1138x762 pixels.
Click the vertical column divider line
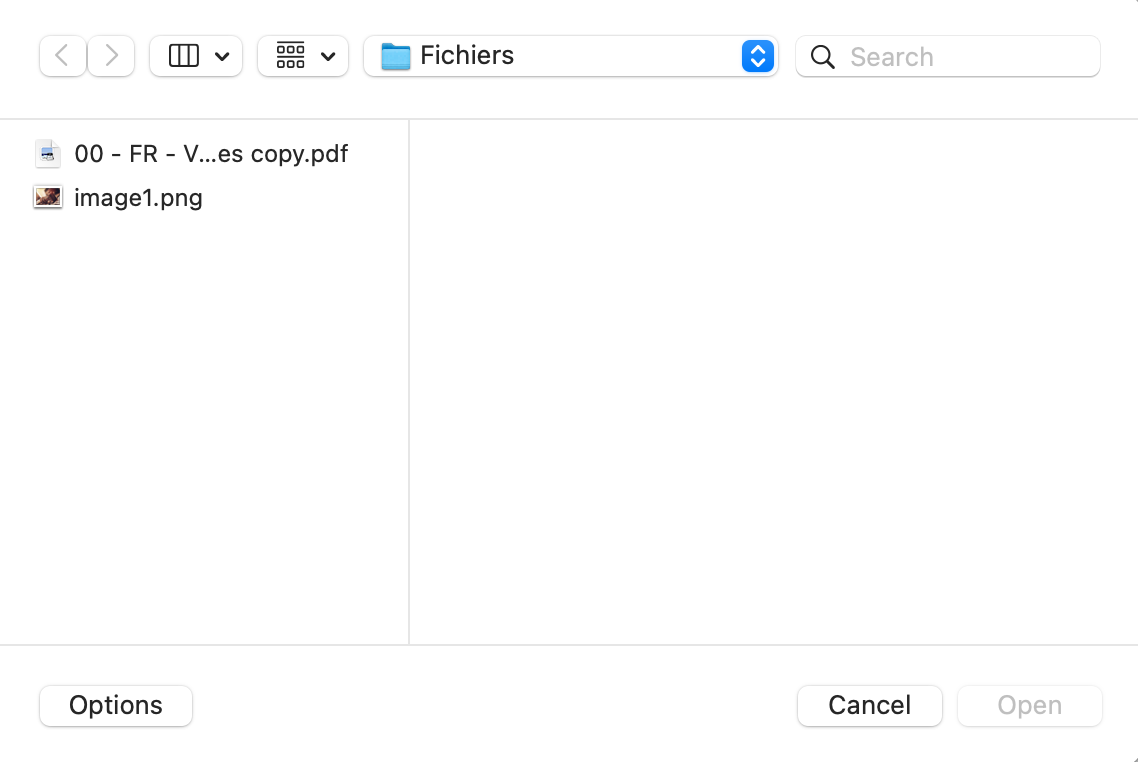point(409,380)
